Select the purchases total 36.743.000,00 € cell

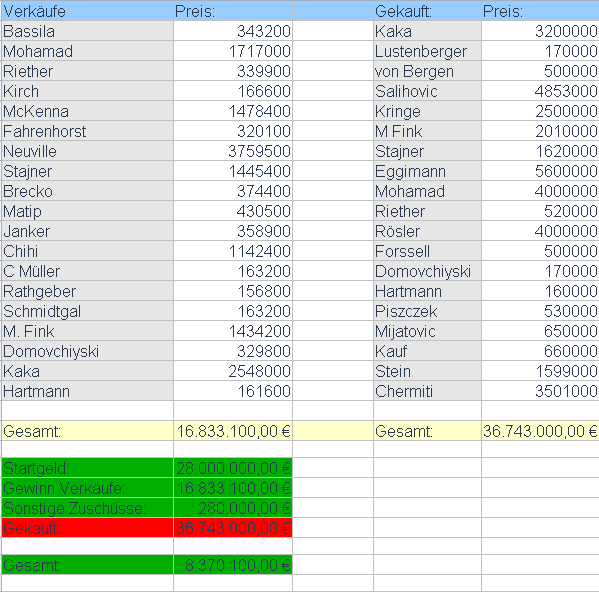pos(540,431)
